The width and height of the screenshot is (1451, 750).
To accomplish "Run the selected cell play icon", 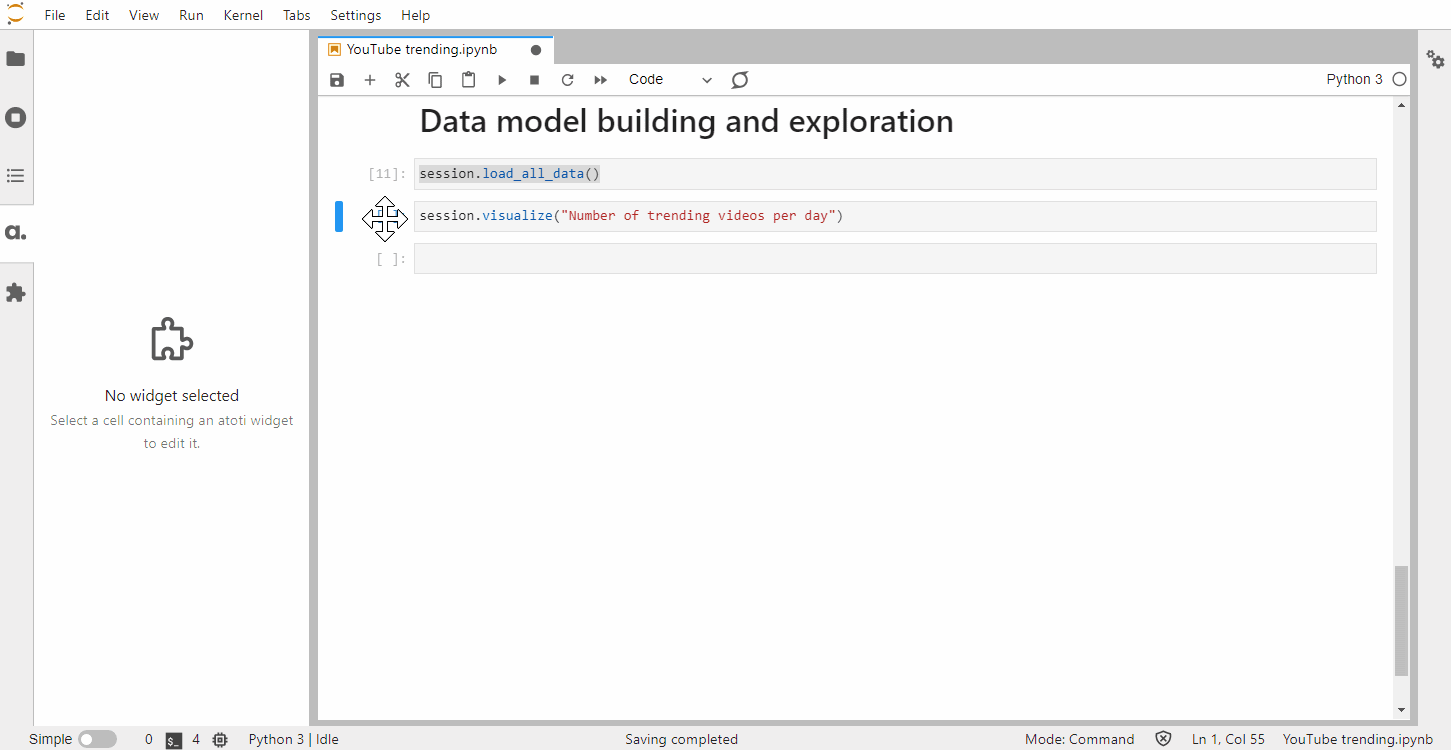I will pos(502,80).
